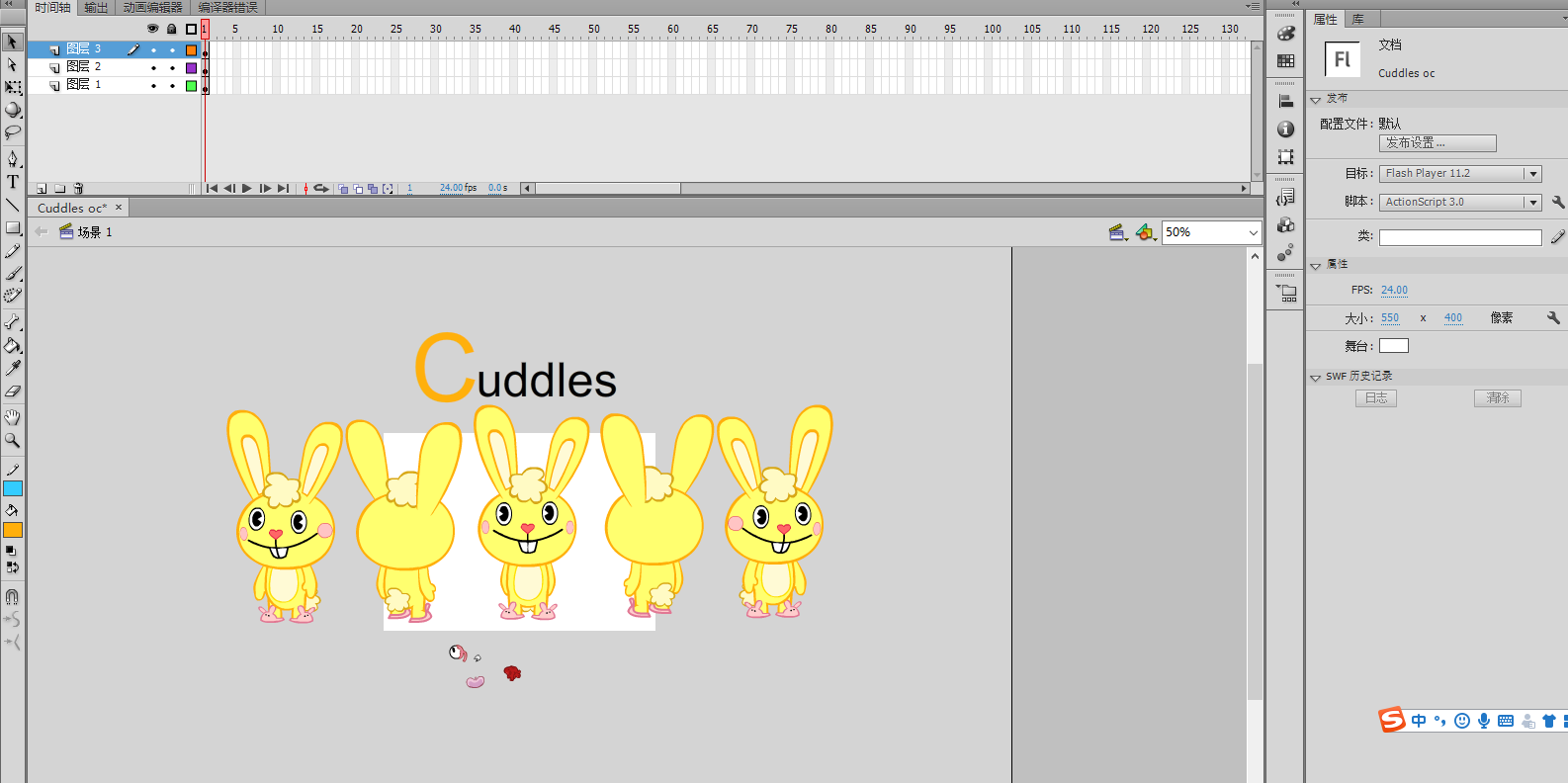Create a new layer in timeline

pyautogui.click(x=42, y=188)
